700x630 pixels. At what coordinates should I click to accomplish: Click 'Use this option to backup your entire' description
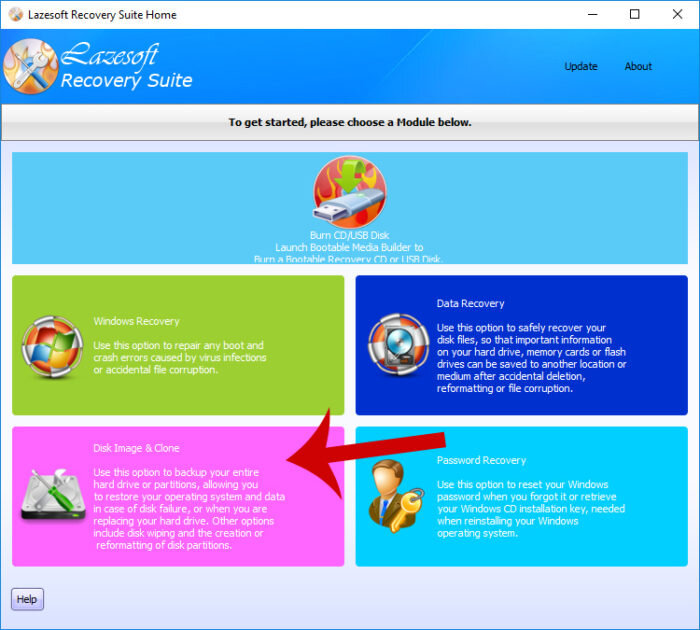pyautogui.click(x=189, y=509)
